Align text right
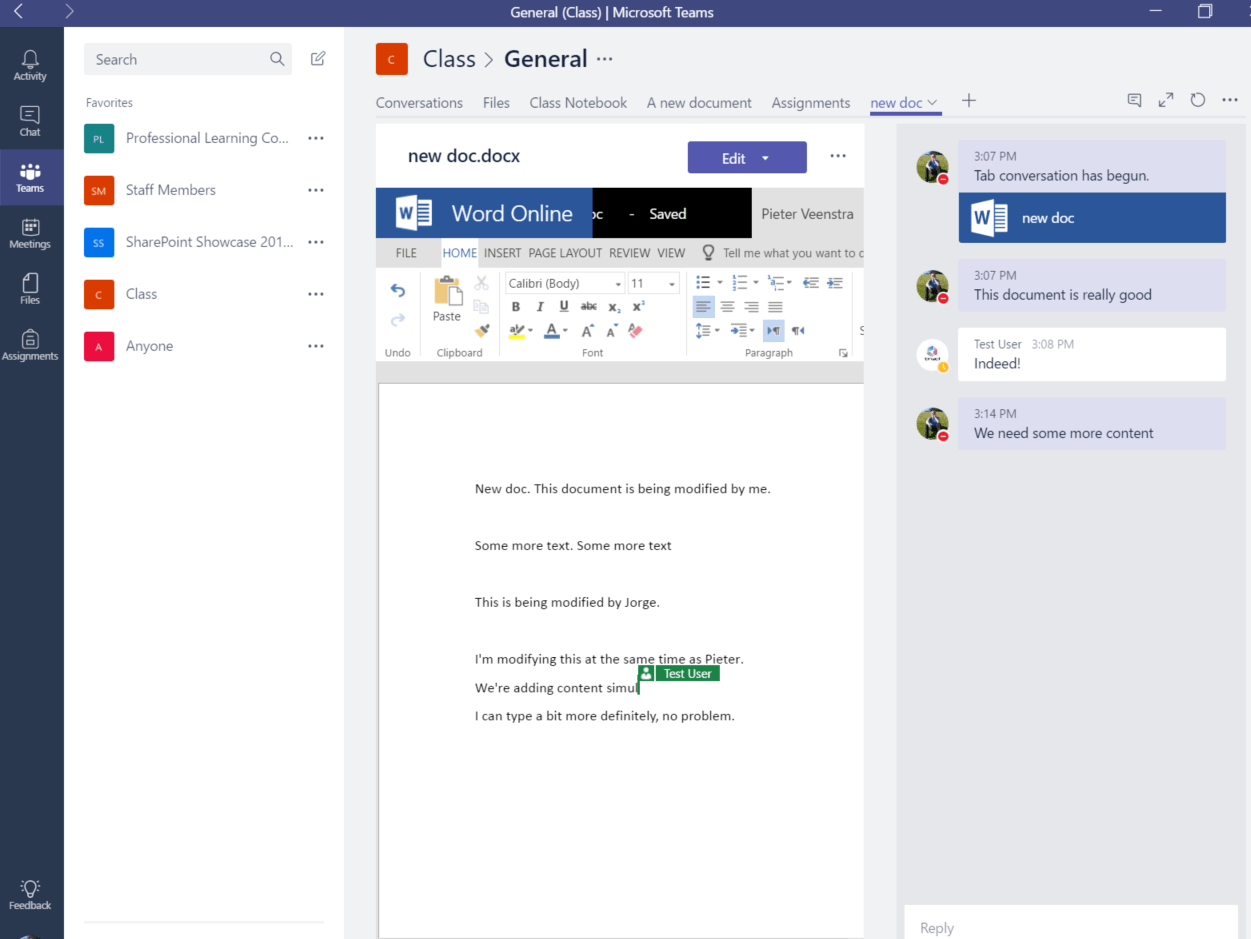This screenshot has width=1251, height=939. 751,307
